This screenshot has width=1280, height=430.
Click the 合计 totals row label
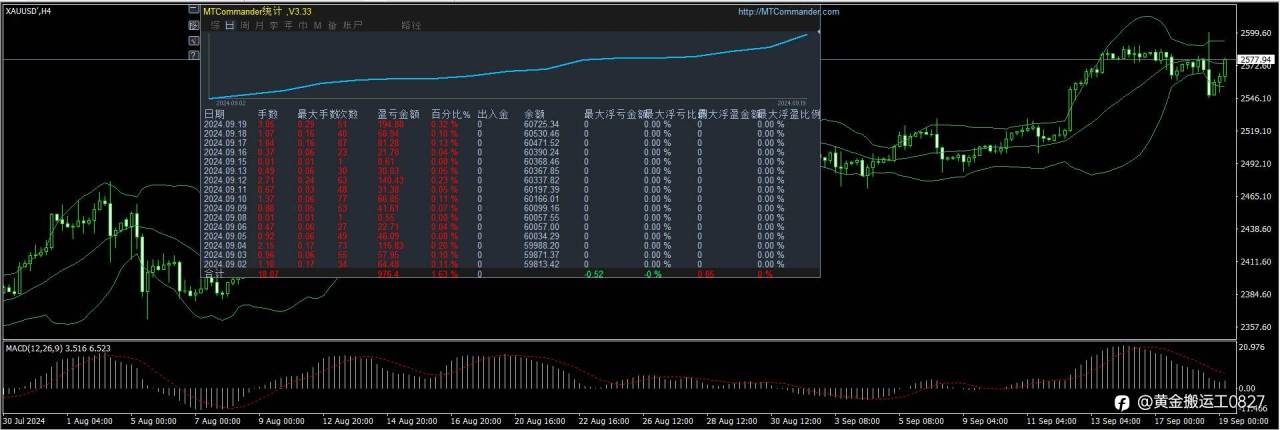pyautogui.click(x=214, y=273)
